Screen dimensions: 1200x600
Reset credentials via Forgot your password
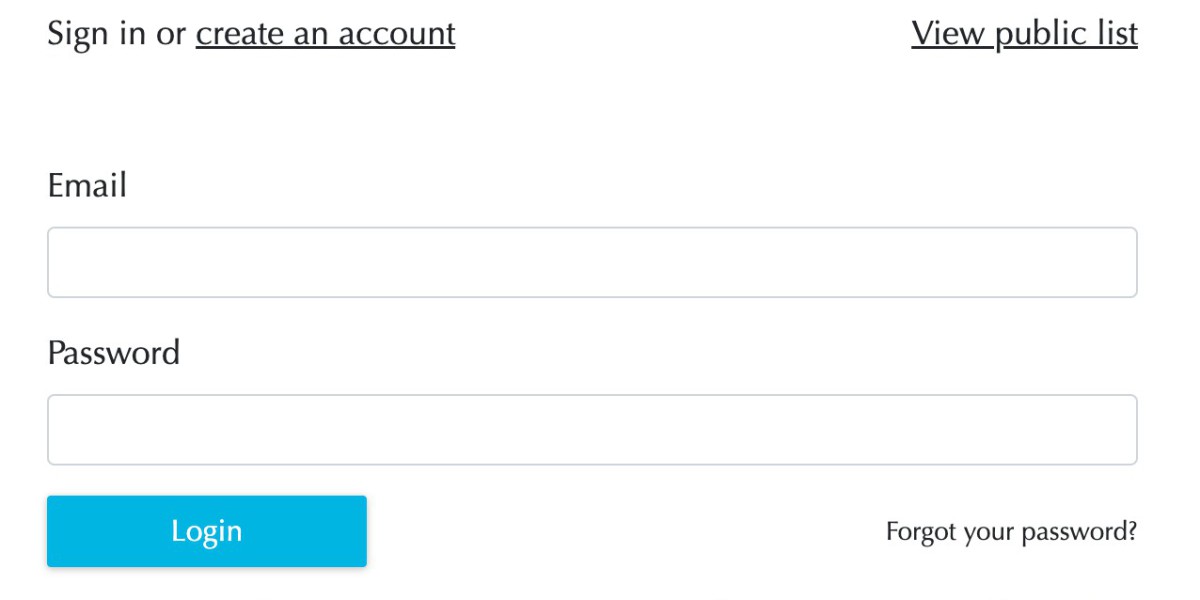click(1011, 531)
